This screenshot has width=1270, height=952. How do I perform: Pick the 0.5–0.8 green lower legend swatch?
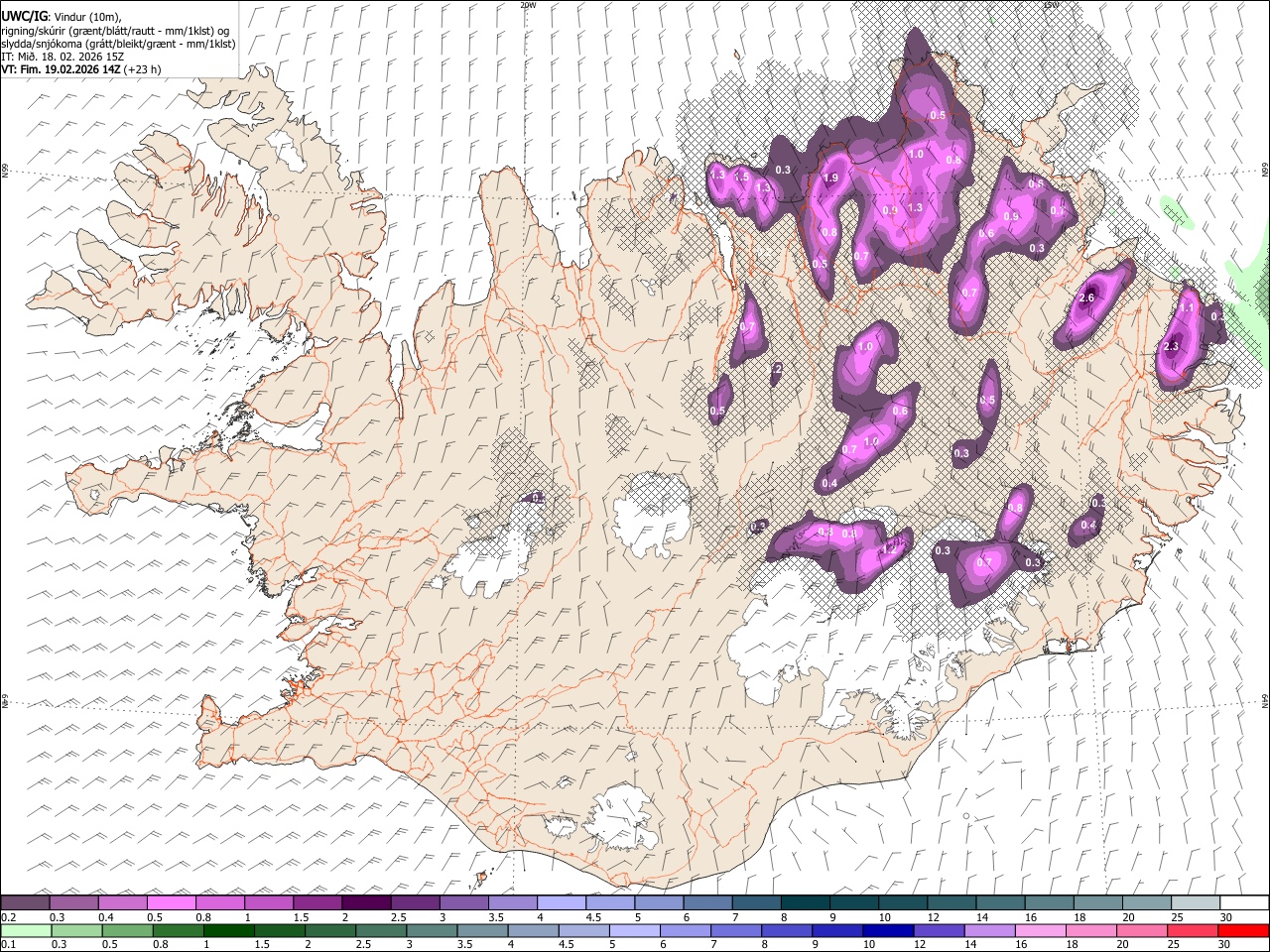click(x=128, y=931)
